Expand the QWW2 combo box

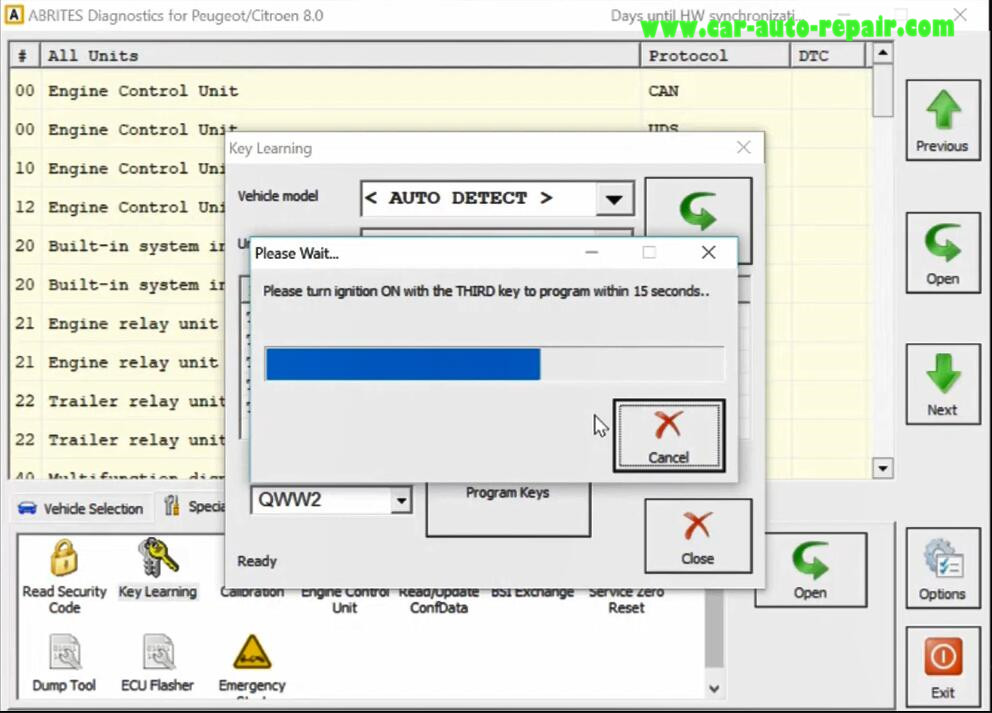point(400,501)
